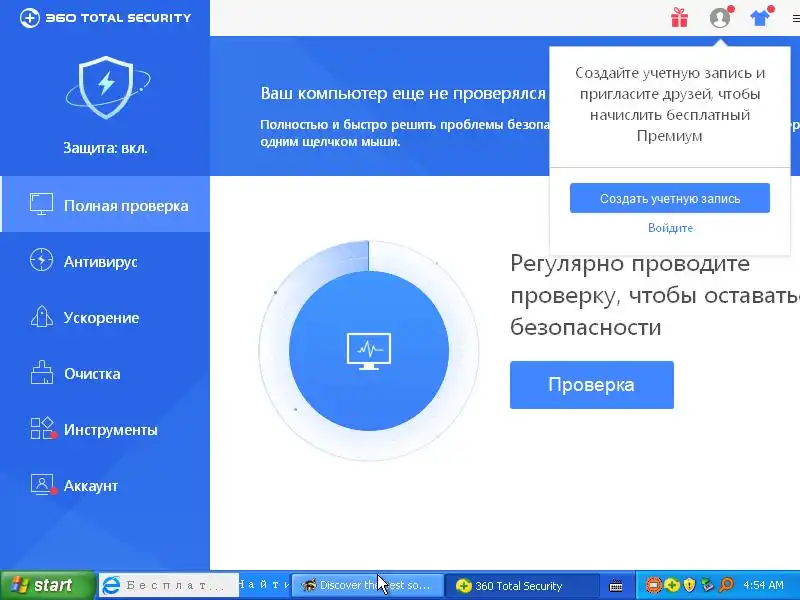
Task: Open the gift box promotions icon
Action: pyautogui.click(x=679, y=18)
